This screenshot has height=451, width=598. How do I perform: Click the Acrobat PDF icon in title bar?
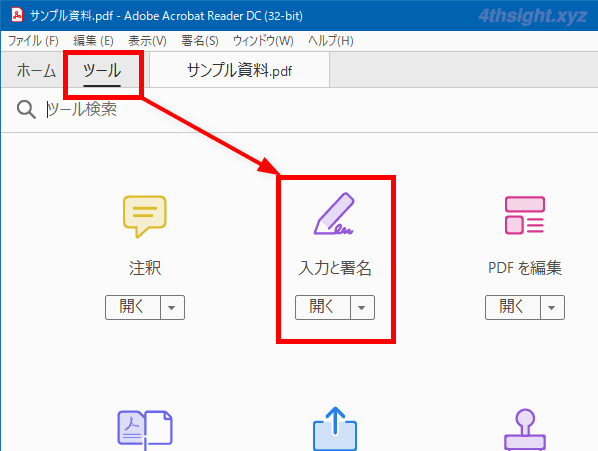click(17, 15)
